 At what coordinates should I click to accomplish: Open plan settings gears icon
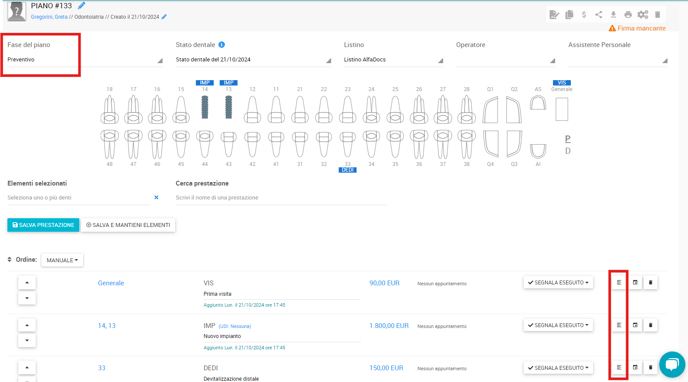643,15
